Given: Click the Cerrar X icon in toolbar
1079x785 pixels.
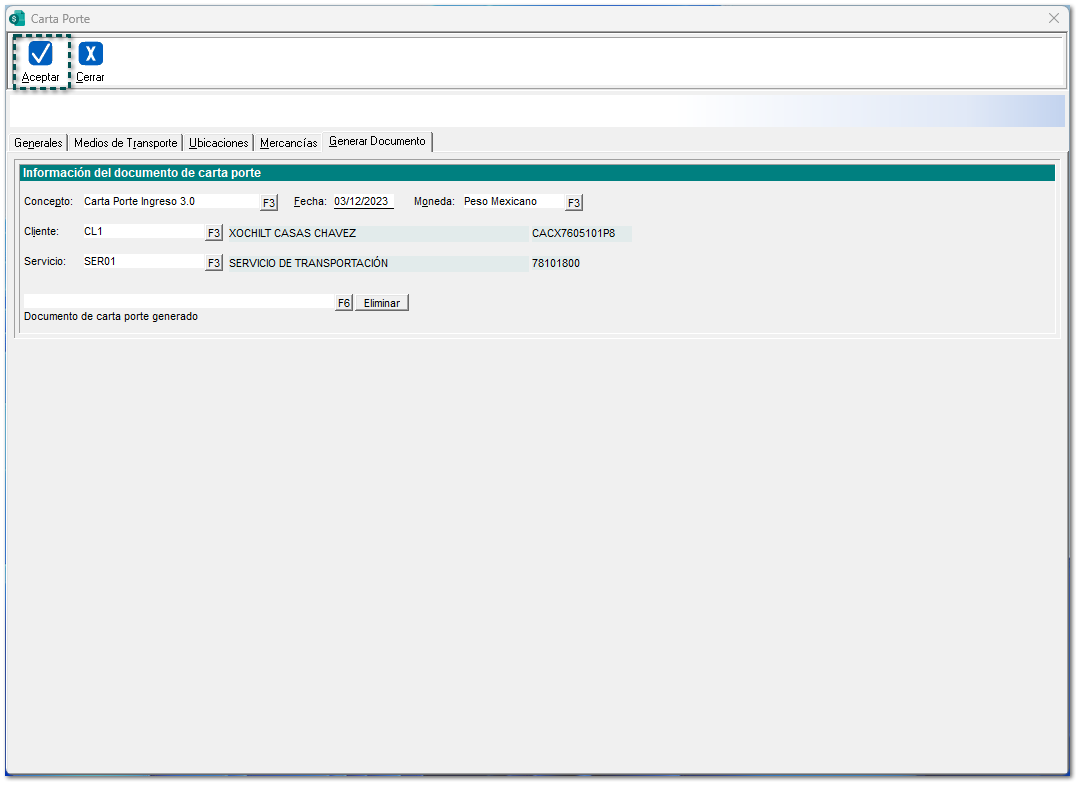Looking at the screenshot, I should [91, 54].
